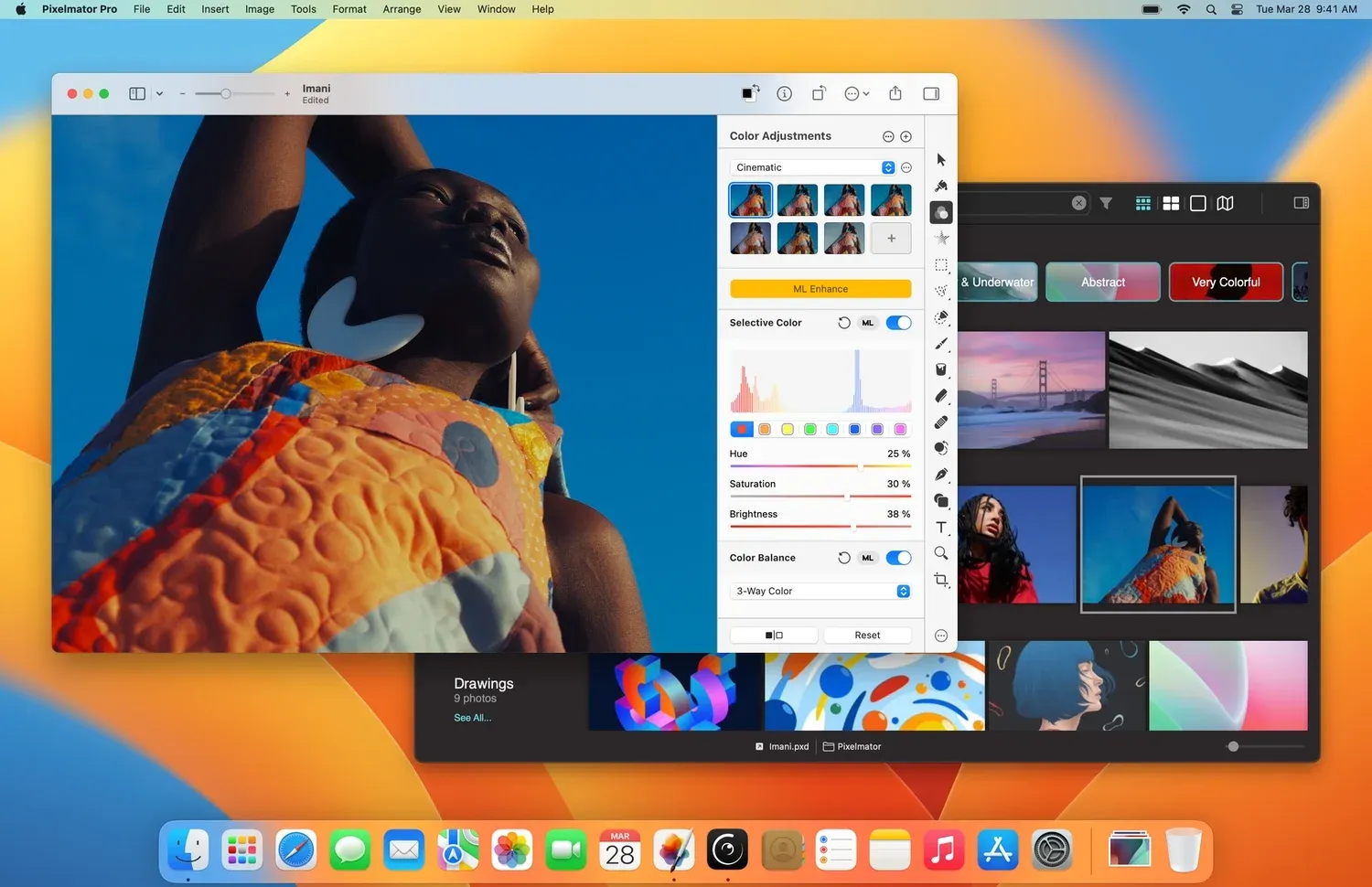Select the Paint brush tool
This screenshot has width=1372, height=887.
pyautogui.click(x=941, y=344)
